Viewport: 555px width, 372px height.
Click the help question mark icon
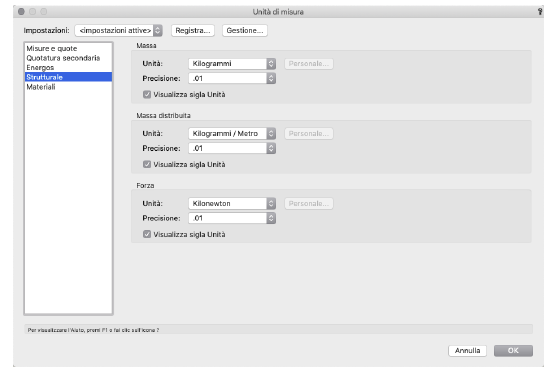point(540,11)
